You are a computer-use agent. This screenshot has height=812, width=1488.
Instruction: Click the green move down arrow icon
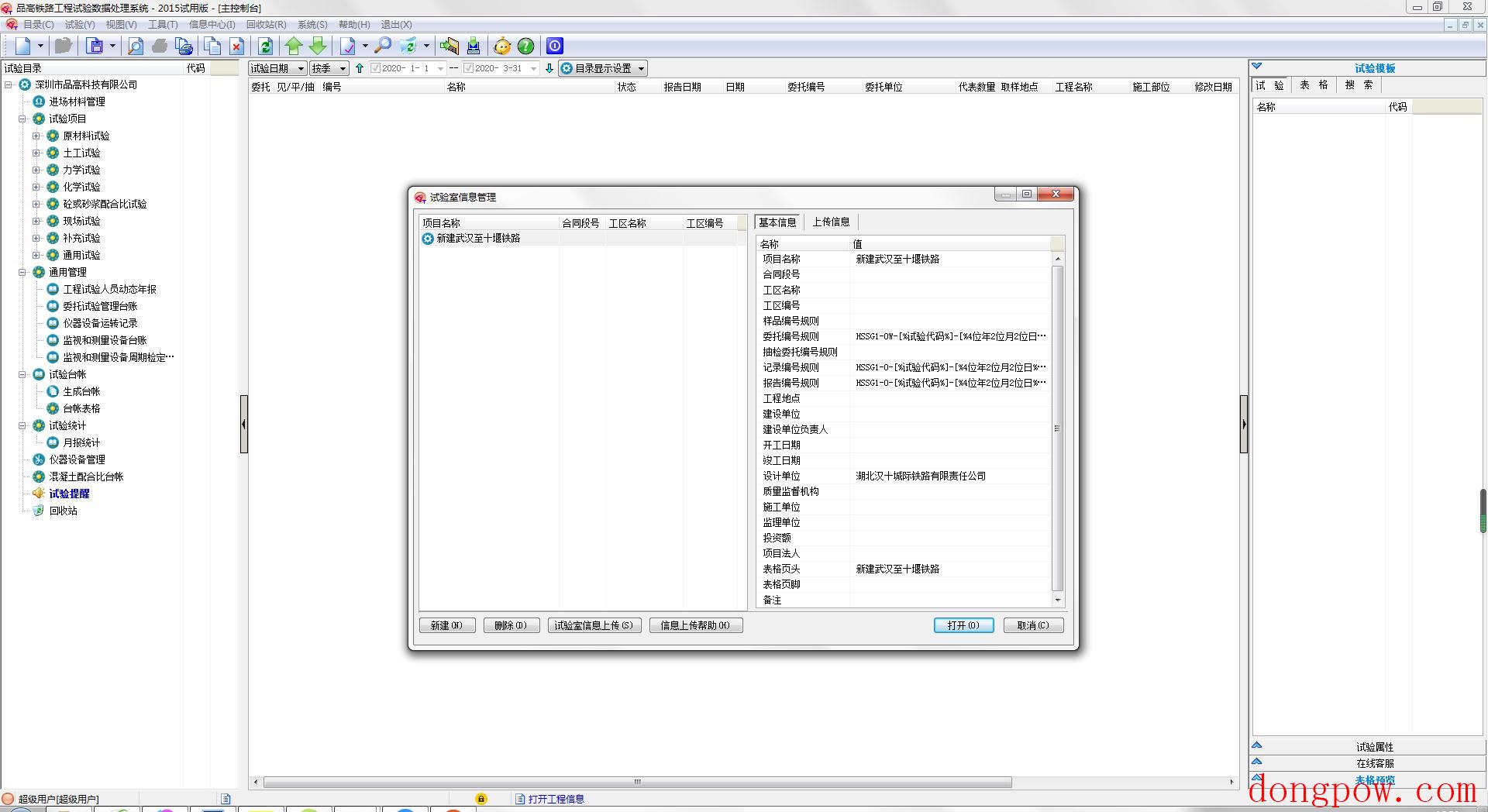coord(318,46)
